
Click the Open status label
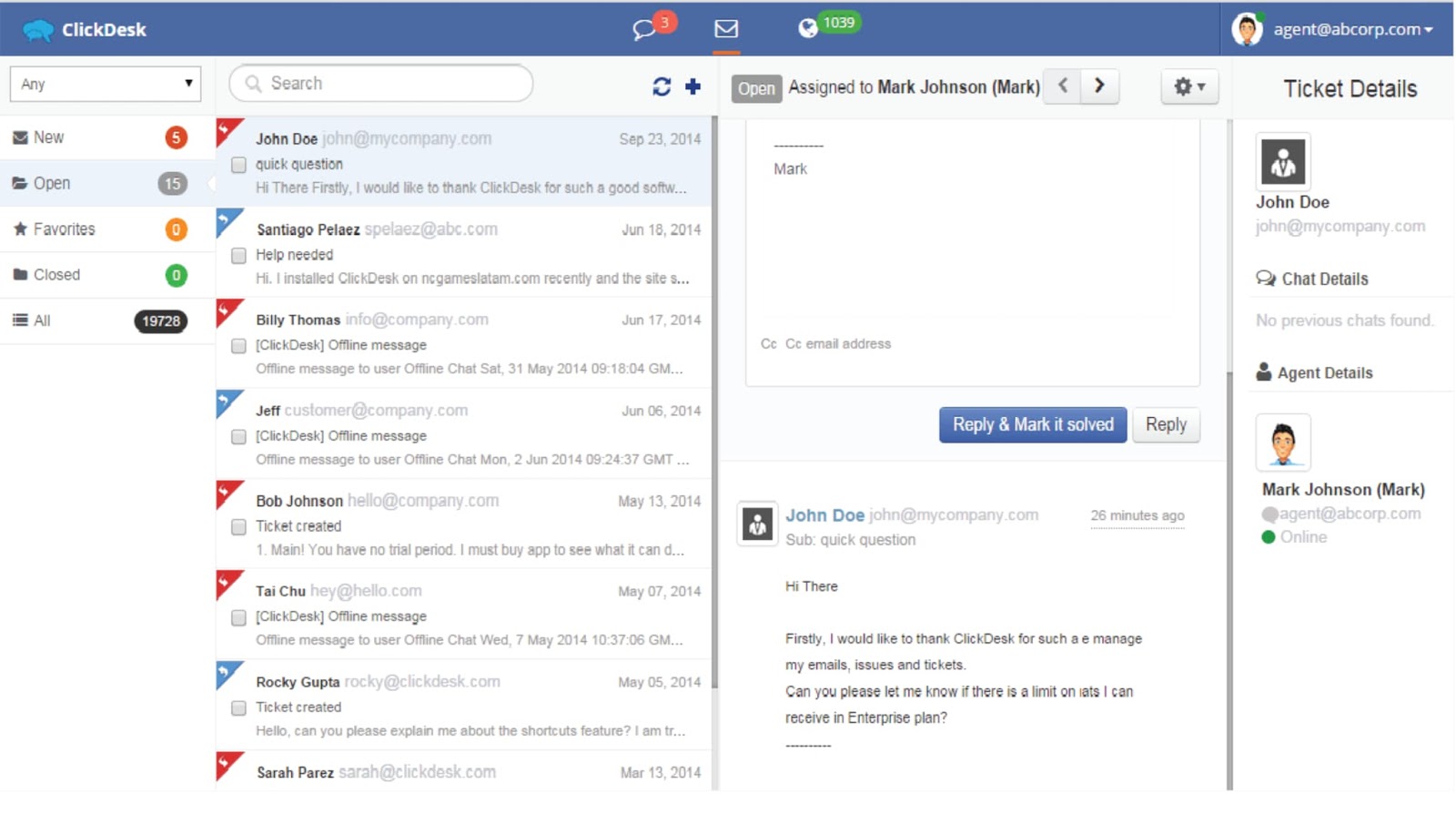pos(756,88)
